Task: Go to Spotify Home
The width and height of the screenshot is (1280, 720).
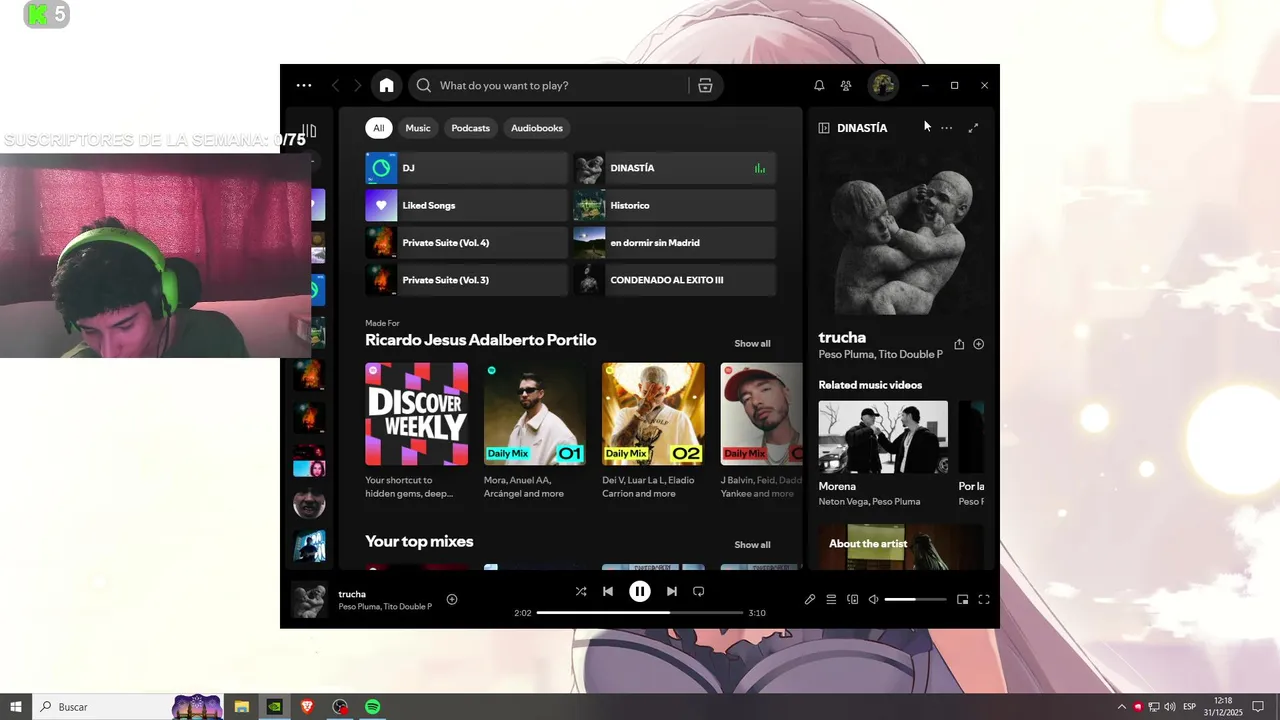Action: 386,86
